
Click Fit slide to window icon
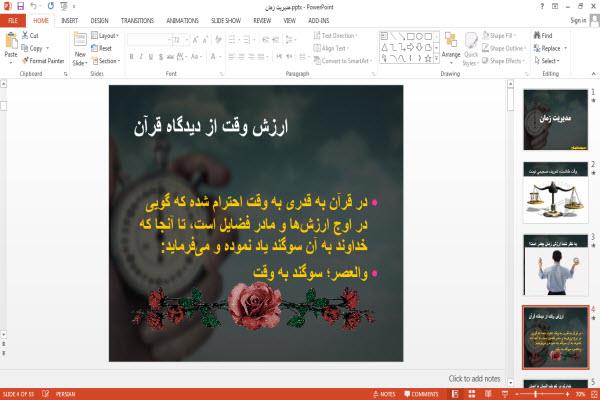[x=594, y=394]
